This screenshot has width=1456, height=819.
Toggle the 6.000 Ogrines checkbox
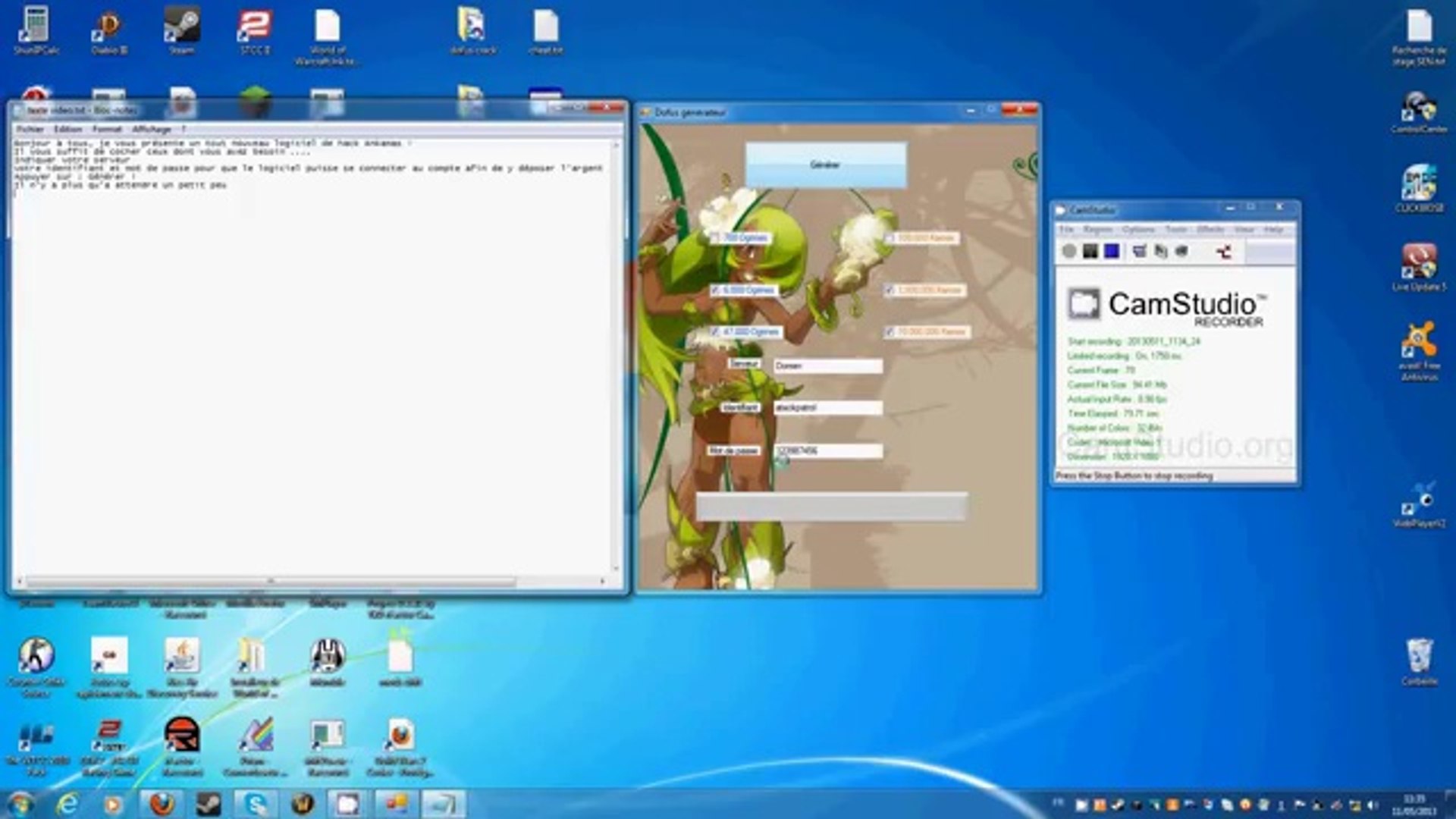coord(714,290)
